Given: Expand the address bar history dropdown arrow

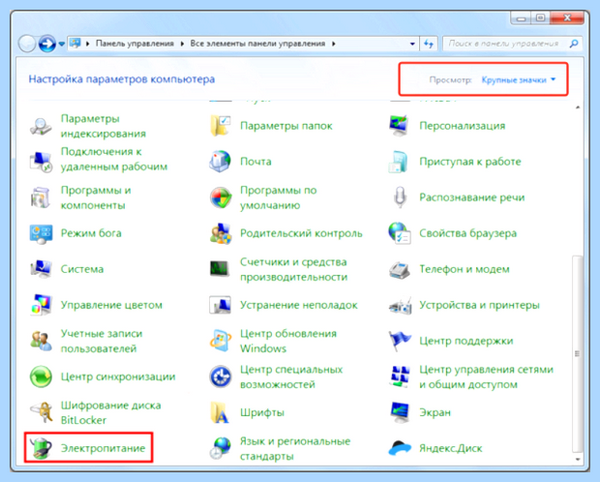Looking at the screenshot, I should pyautogui.click(x=412, y=44).
